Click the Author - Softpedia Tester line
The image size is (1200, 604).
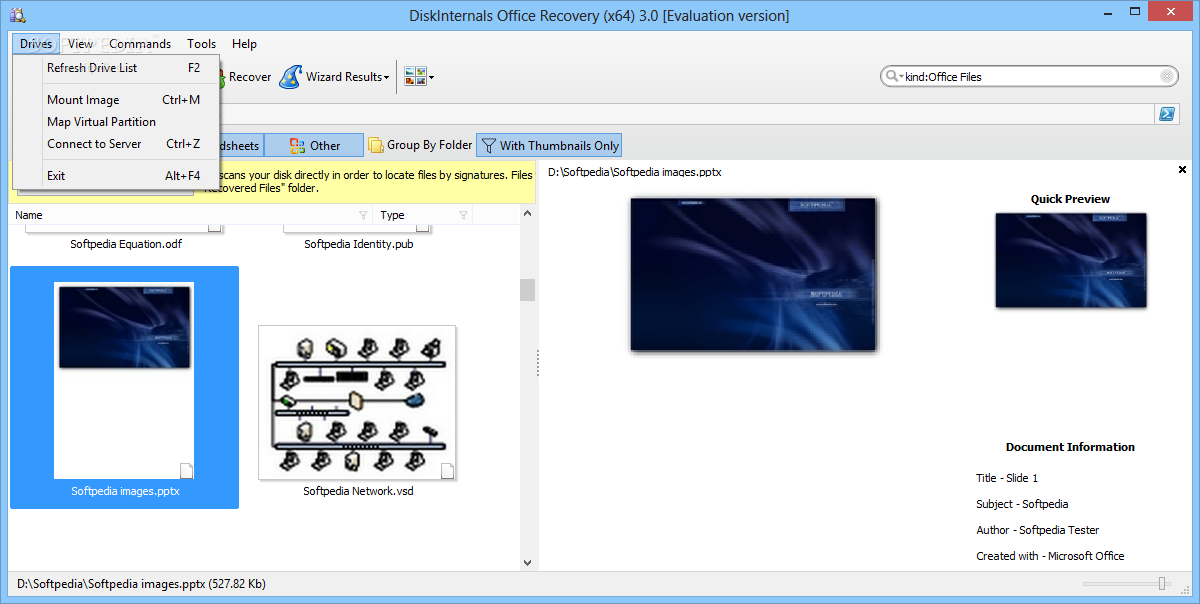click(x=1037, y=530)
